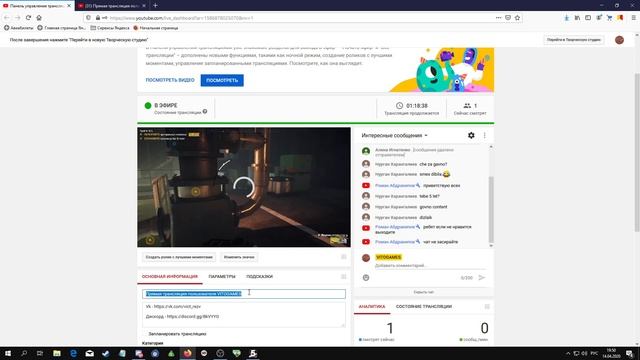Open new browser tab with plus icon

pyautogui.click(x=155, y=5)
